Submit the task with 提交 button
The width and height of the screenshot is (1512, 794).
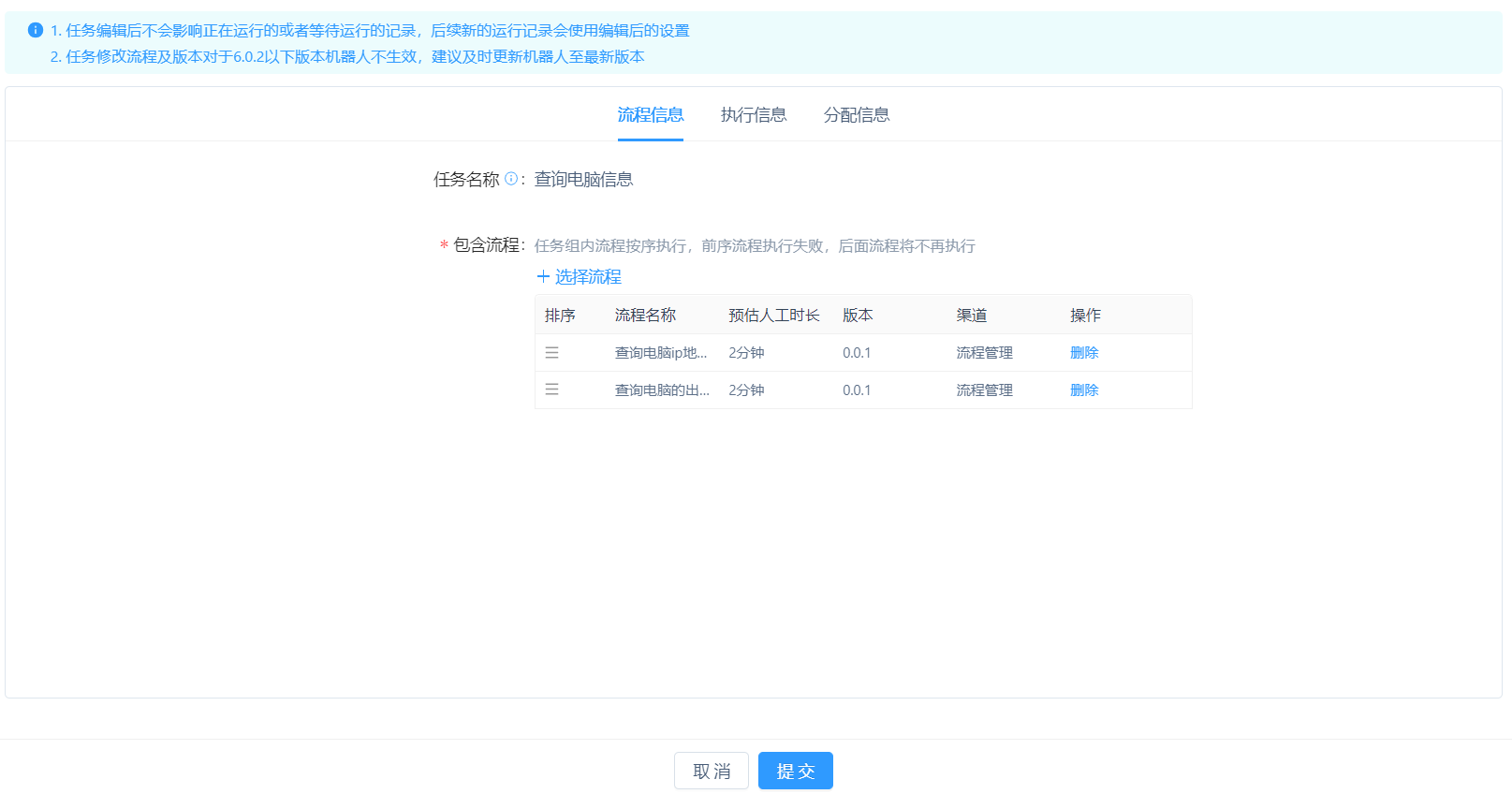click(795, 771)
